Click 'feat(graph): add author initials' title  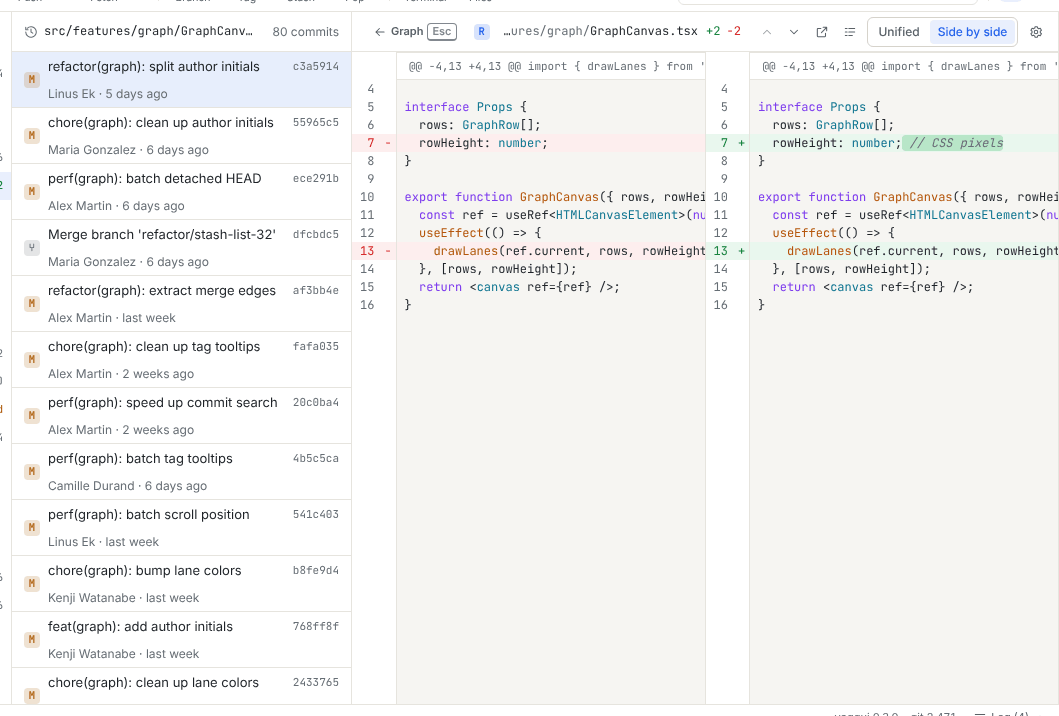140,627
